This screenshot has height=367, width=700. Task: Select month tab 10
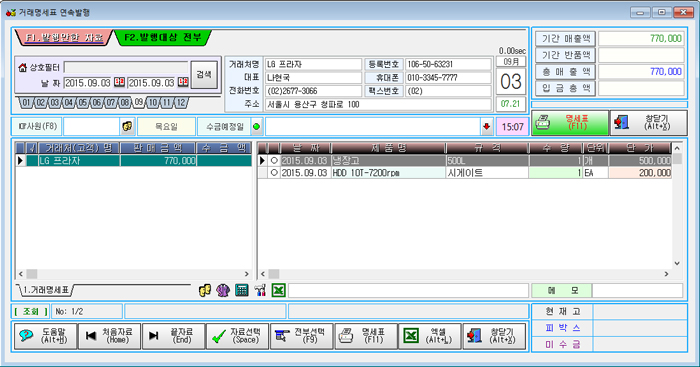coord(153,103)
